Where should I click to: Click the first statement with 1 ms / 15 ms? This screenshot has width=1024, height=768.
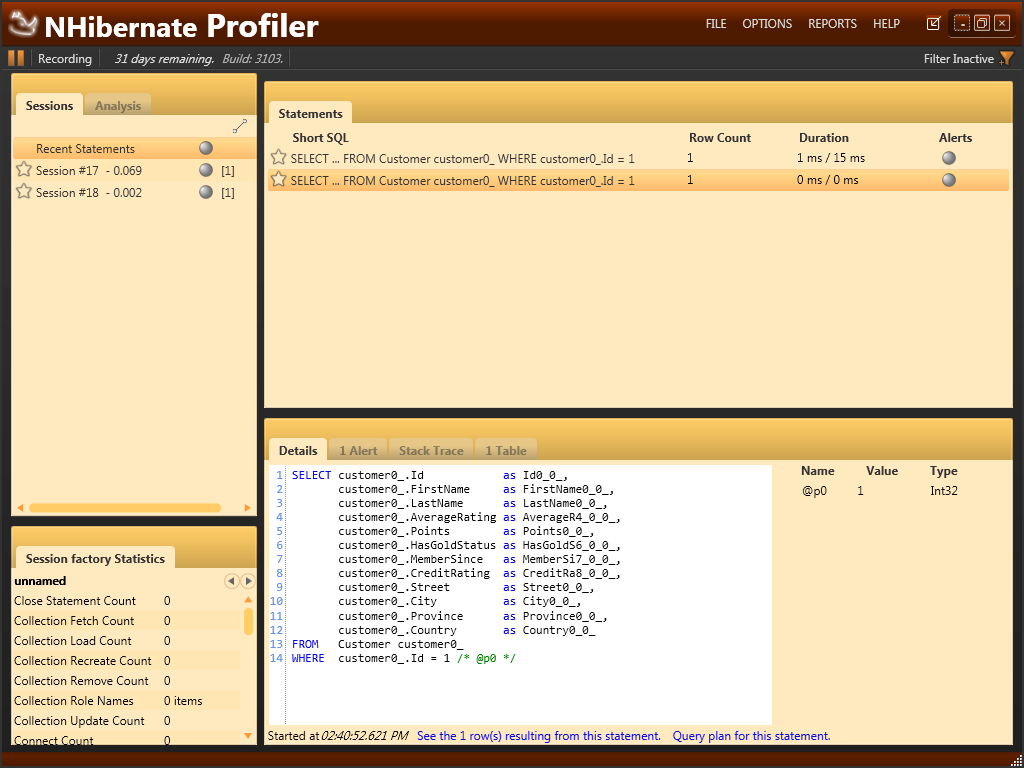coord(638,158)
